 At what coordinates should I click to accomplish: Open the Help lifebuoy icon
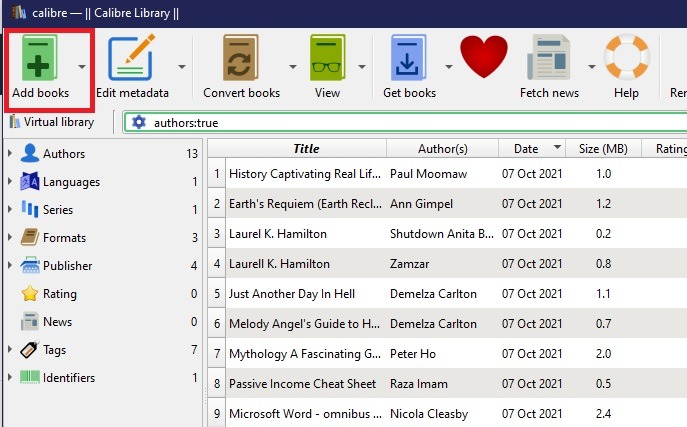coord(627,57)
